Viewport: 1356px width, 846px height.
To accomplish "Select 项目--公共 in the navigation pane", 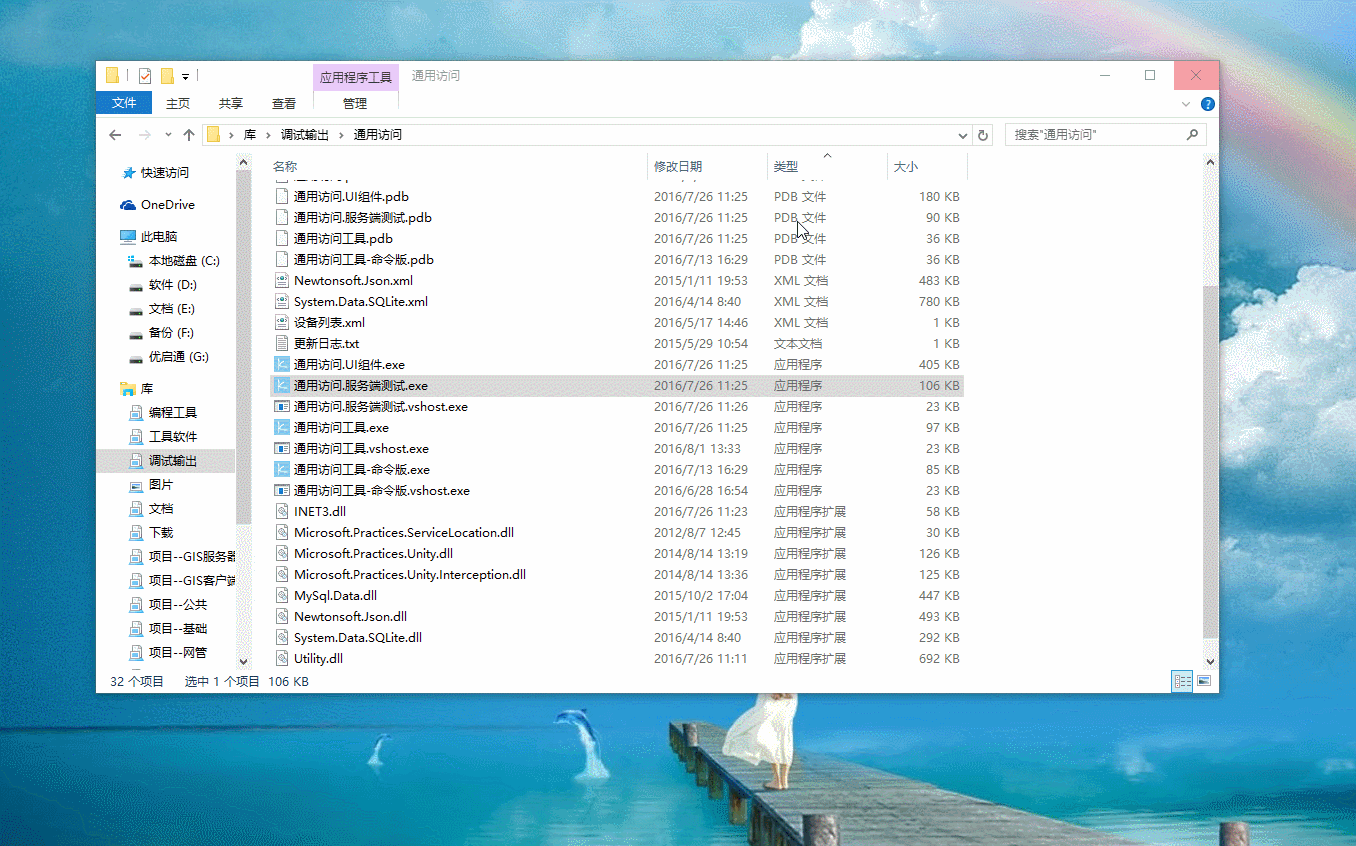I will coord(177,605).
